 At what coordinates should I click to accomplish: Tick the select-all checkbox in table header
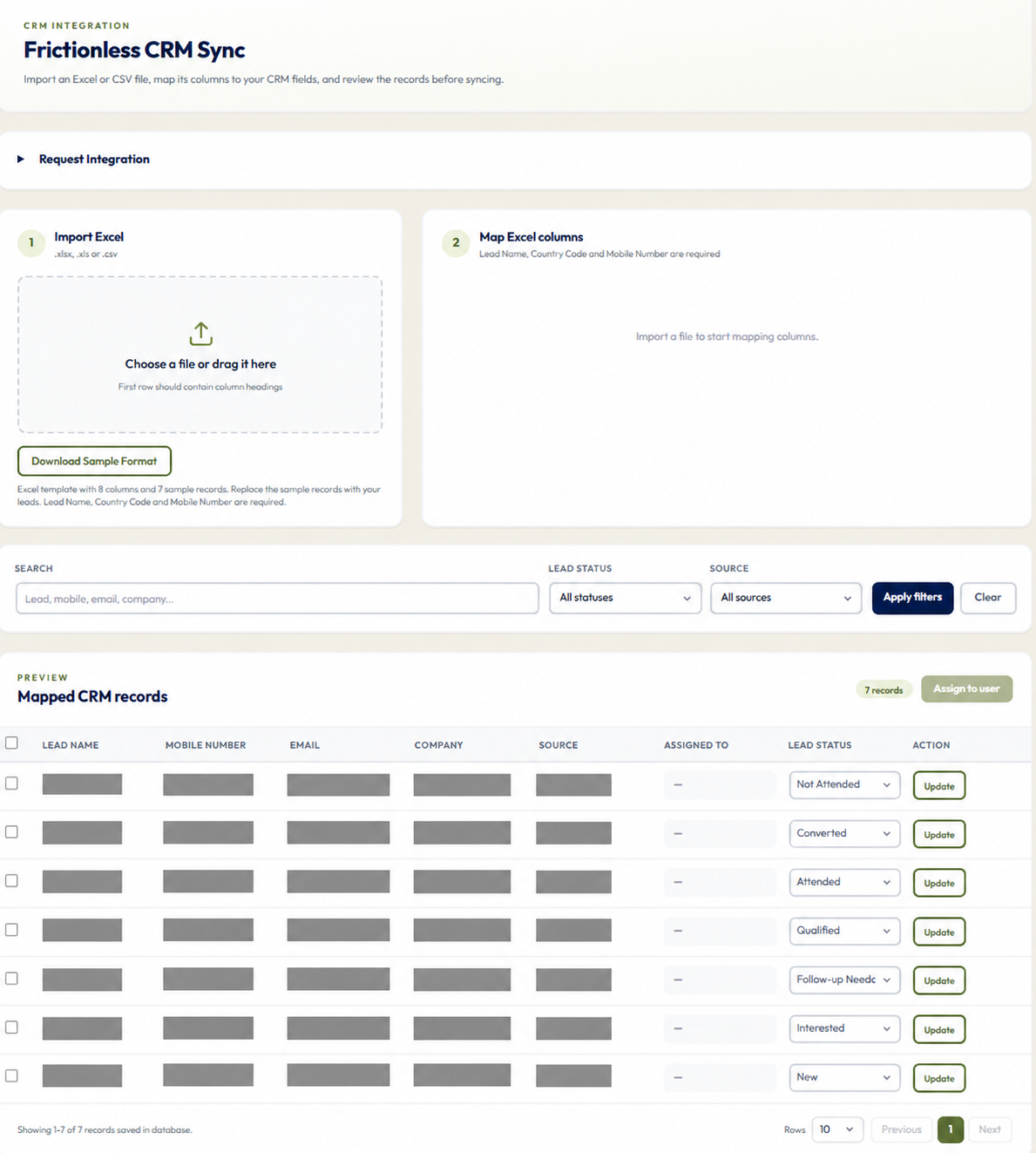tap(11, 743)
